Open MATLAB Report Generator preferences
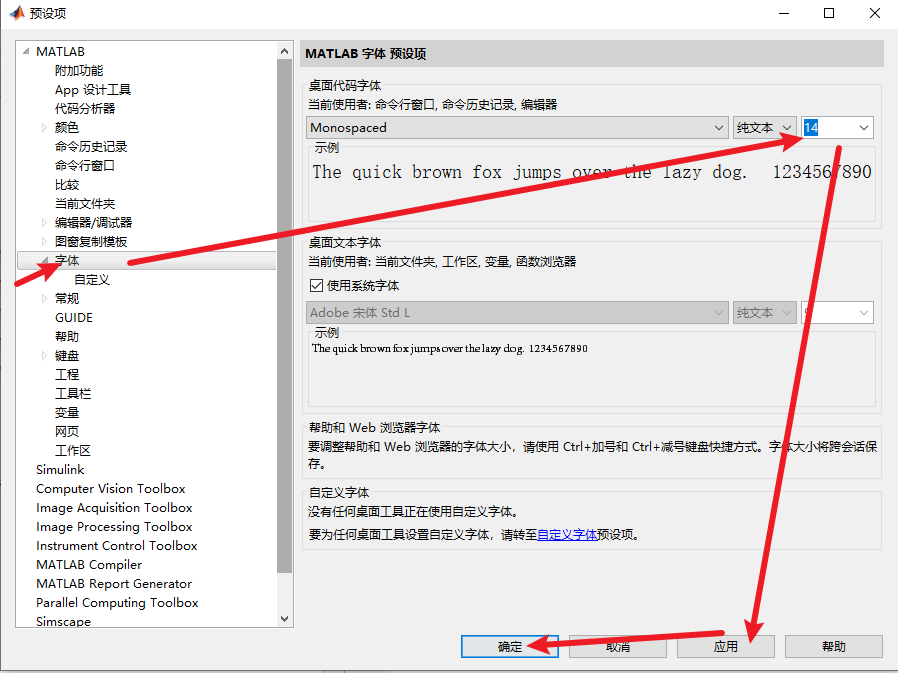This screenshot has height=673, width=898. (x=114, y=584)
